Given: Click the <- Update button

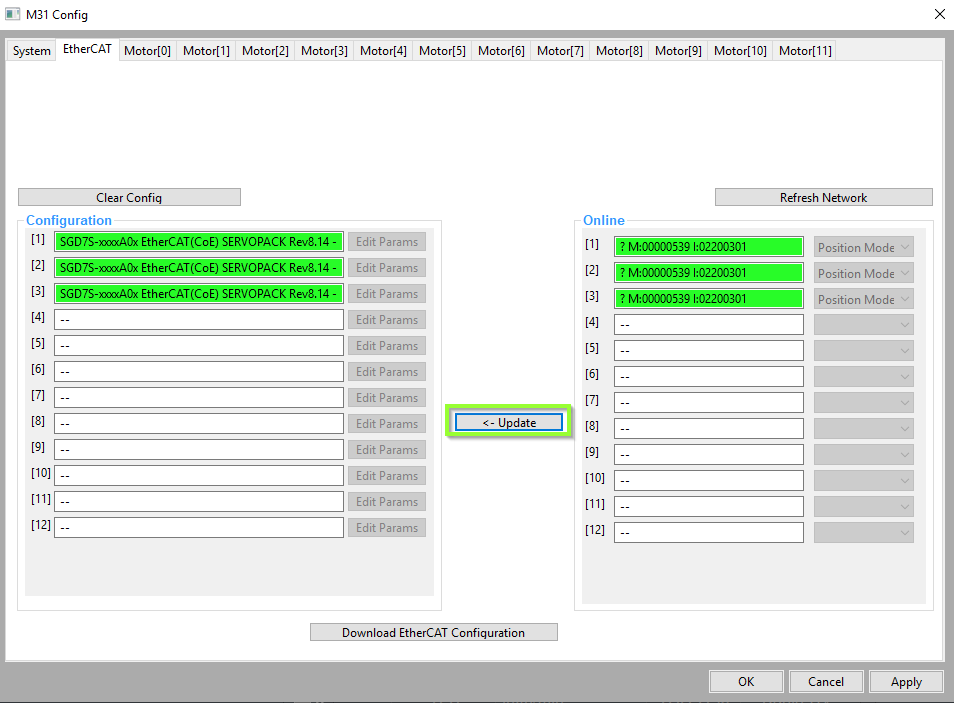Looking at the screenshot, I should click(509, 422).
